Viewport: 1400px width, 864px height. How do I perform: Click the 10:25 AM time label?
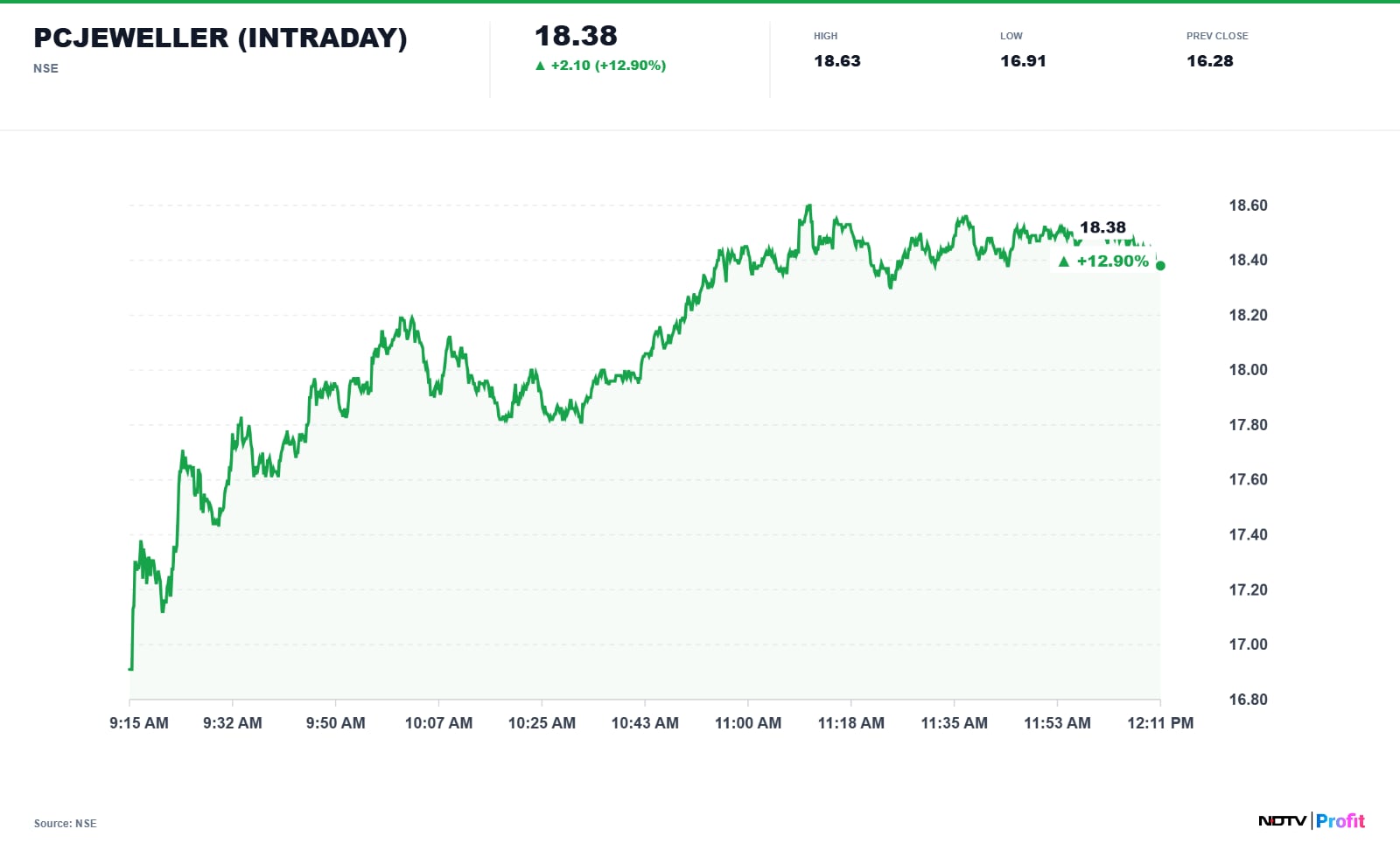542,723
